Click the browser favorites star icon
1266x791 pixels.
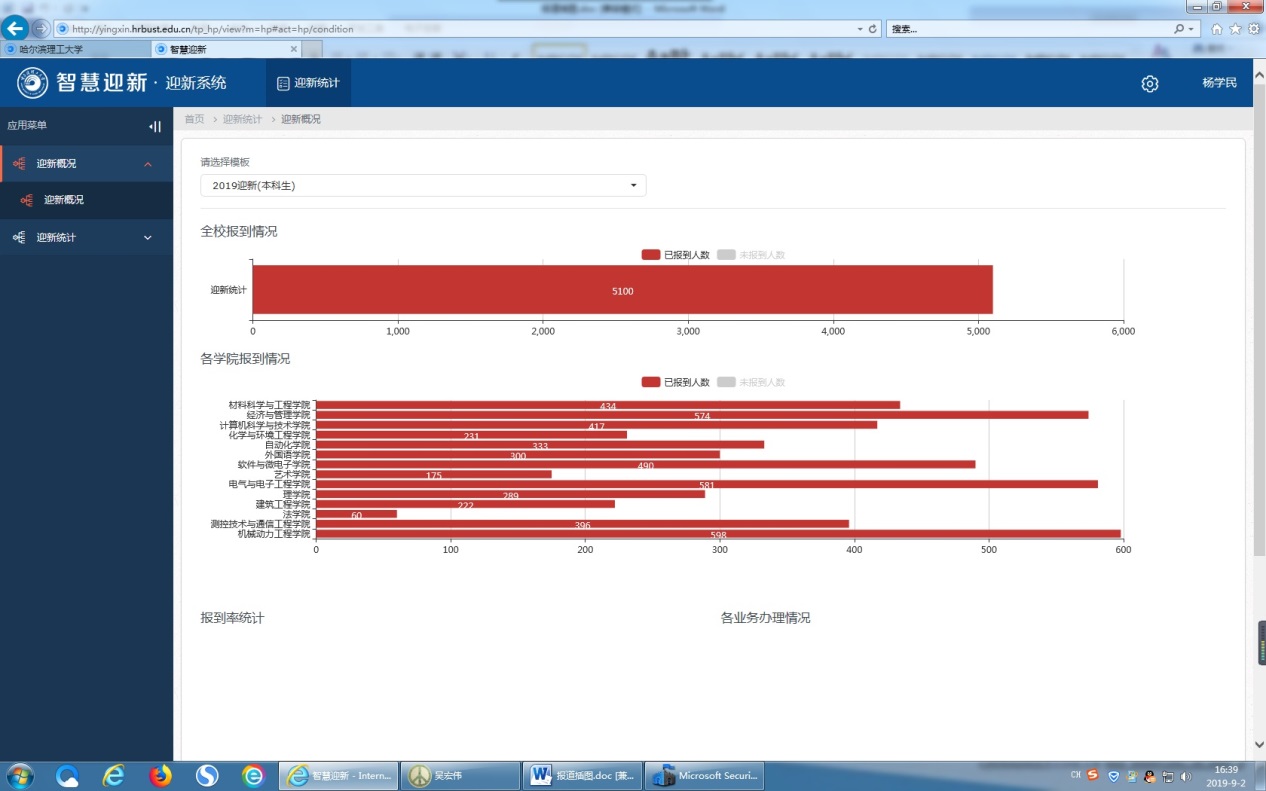tap(1235, 29)
